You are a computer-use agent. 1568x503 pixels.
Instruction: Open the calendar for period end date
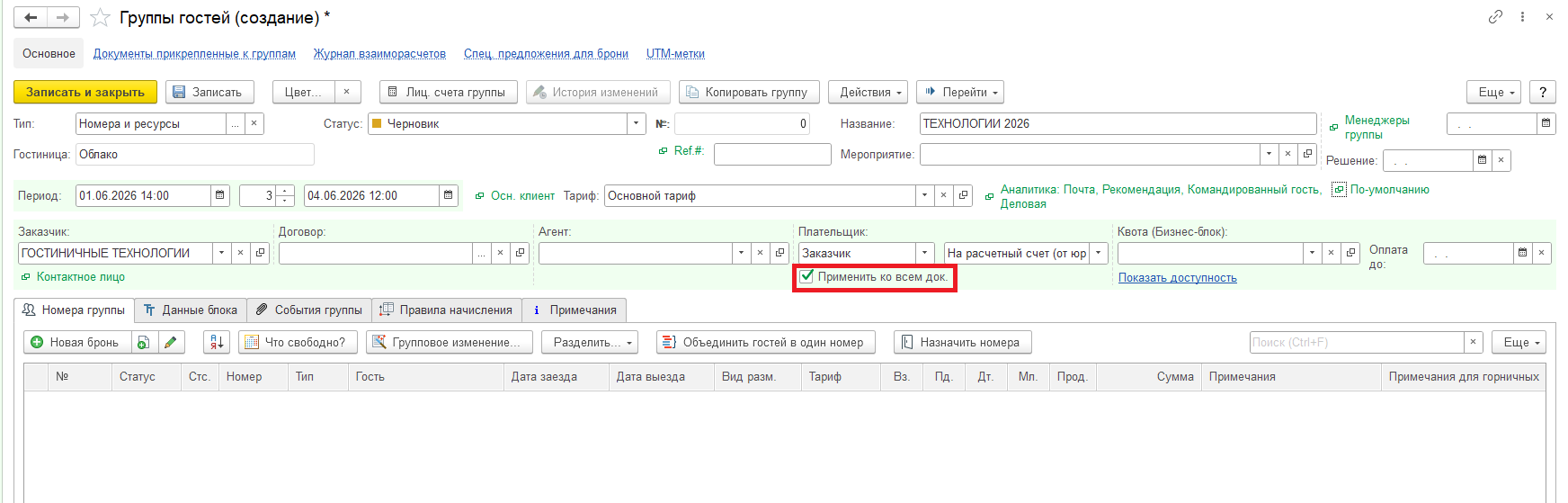[449, 195]
